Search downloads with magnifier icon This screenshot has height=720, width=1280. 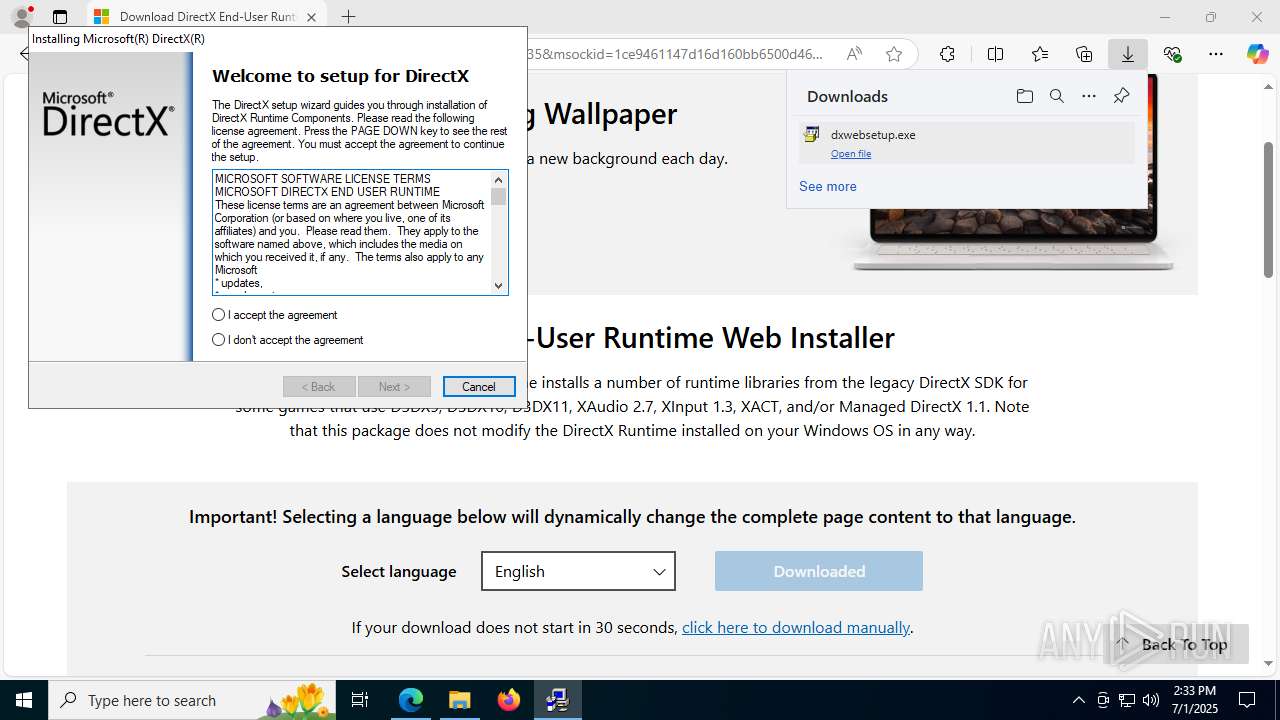[x=1056, y=96]
